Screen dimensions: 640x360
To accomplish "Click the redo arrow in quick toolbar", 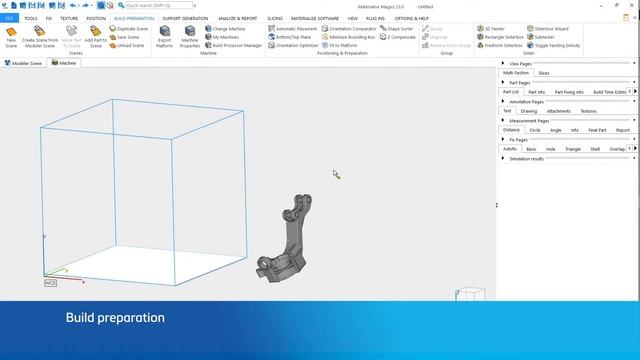I will point(85,6).
